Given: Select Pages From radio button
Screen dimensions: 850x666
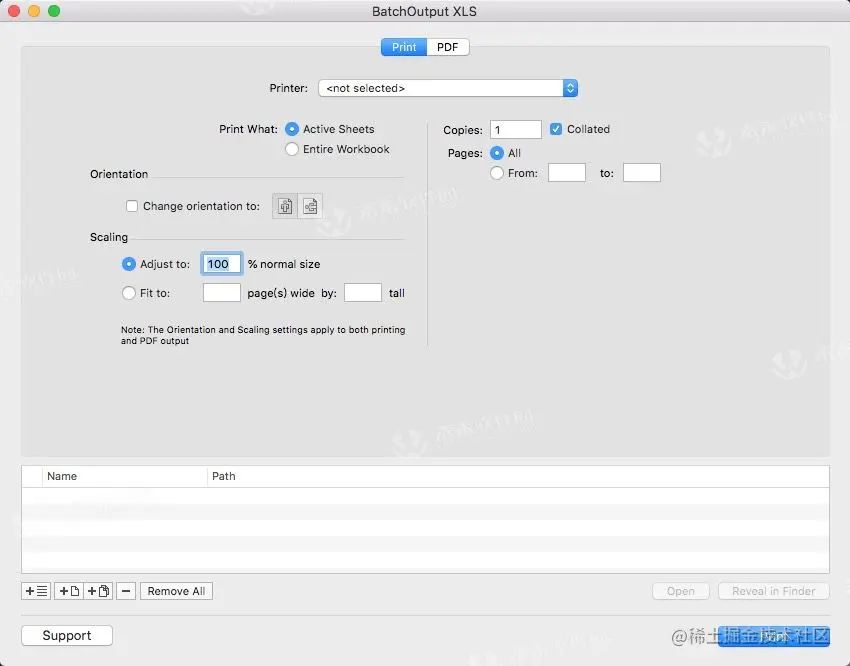Looking at the screenshot, I should coord(497,173).
